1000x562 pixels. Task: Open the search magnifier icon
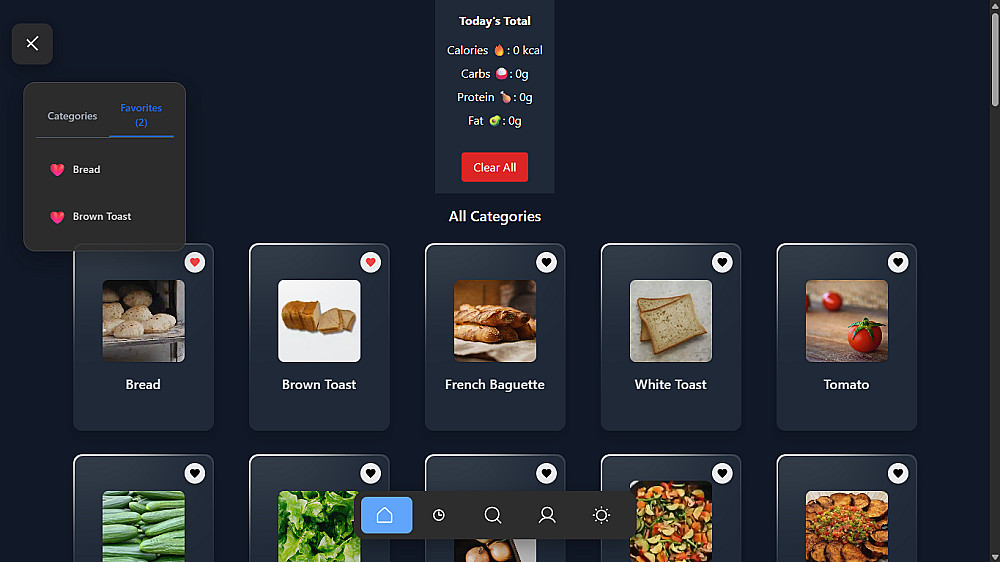pyautogui.click(x=492, y=515)
